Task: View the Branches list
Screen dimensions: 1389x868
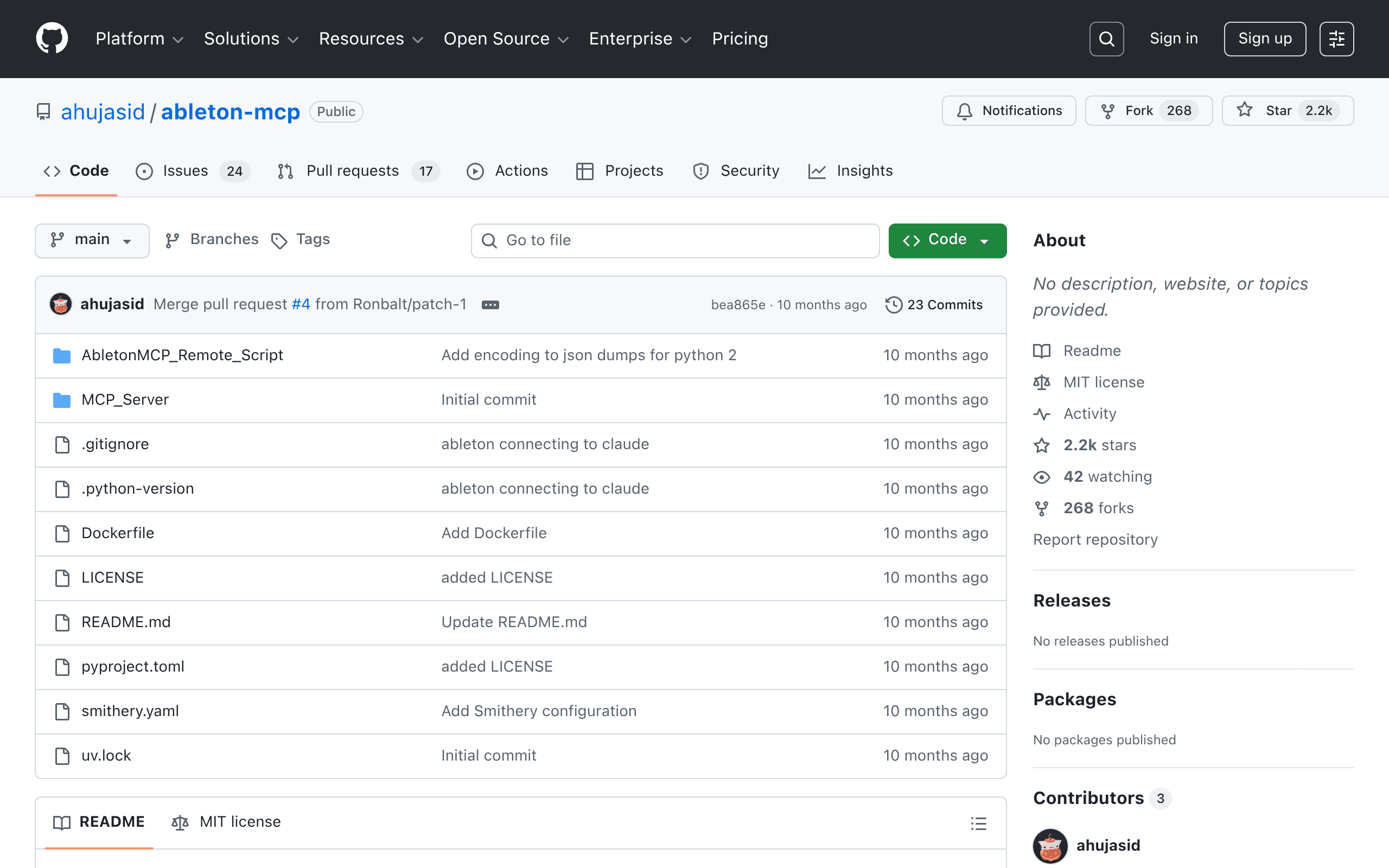Action: pyautogui.click(x=212, y=240)
